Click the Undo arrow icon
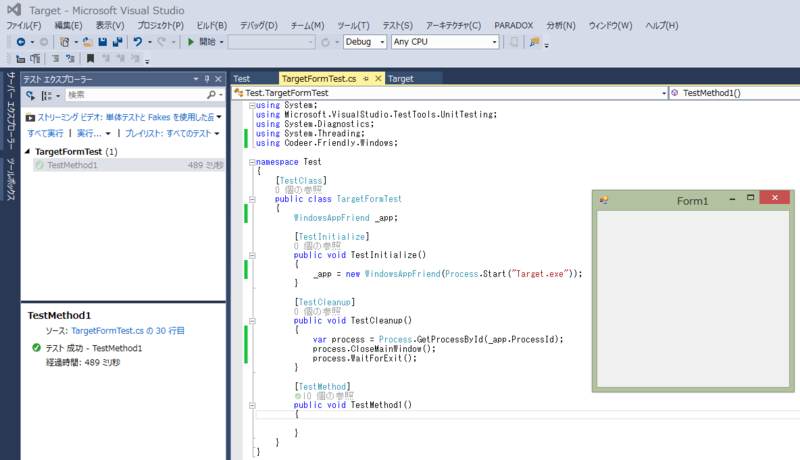 (138, 42)
